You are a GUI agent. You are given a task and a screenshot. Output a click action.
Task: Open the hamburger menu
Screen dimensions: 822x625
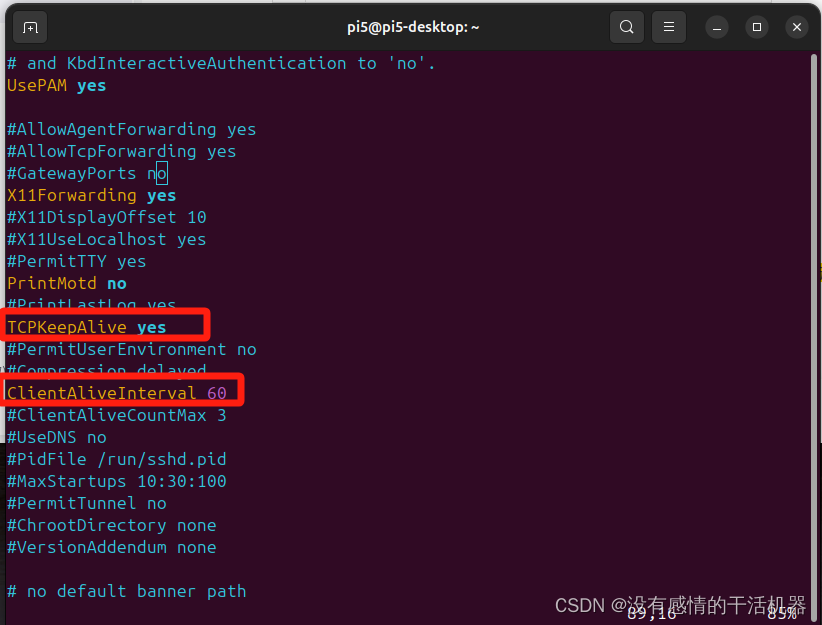pyautogui.click(x=669, y=27)
